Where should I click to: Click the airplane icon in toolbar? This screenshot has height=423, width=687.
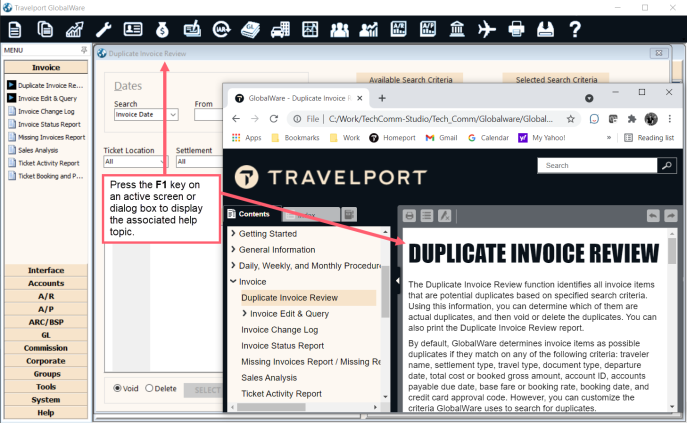tap(486, 29)
